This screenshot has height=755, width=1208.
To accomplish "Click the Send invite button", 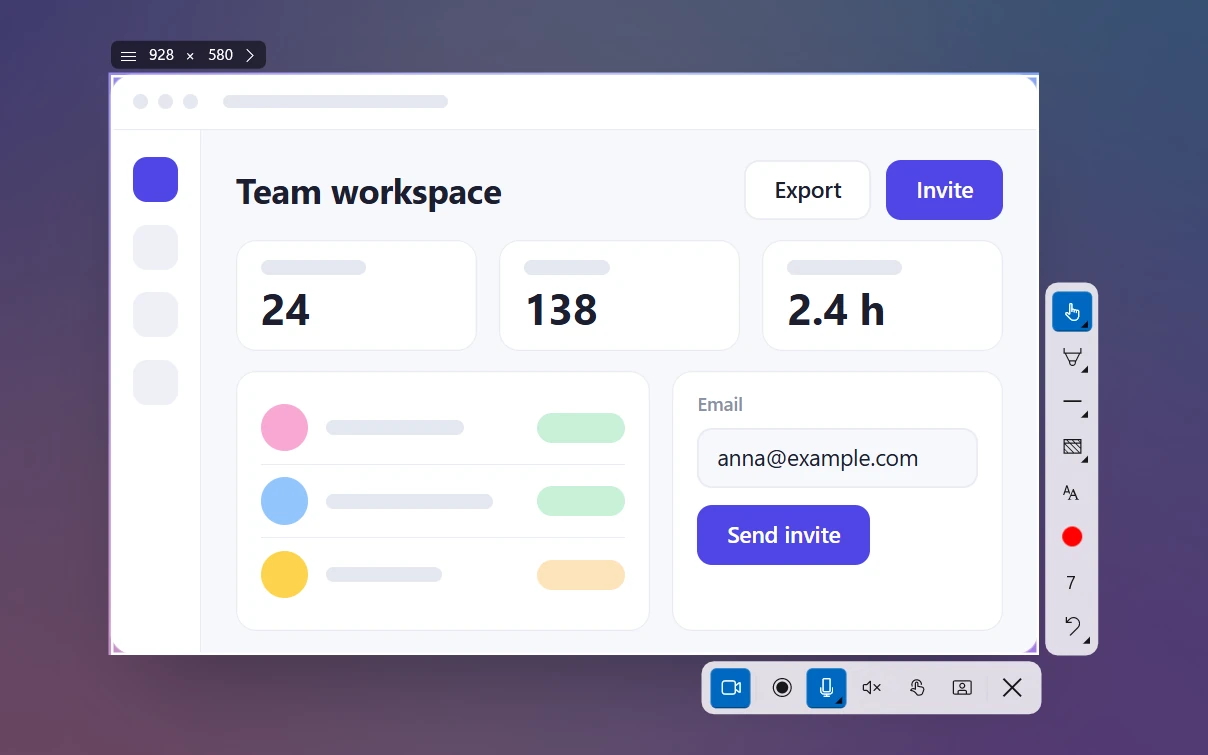I will click(783, 535).
